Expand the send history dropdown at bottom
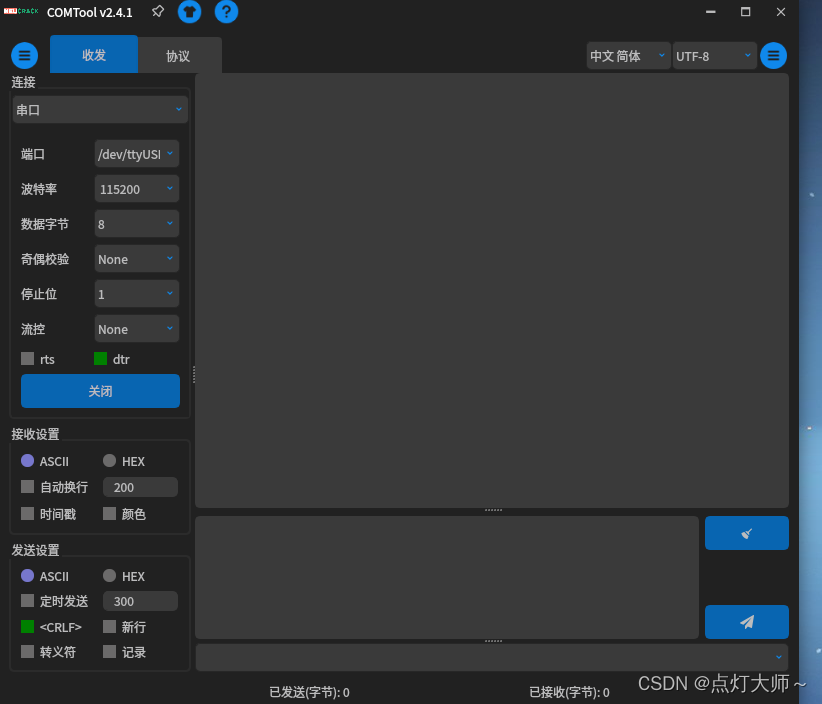 (x=779, y=657)
